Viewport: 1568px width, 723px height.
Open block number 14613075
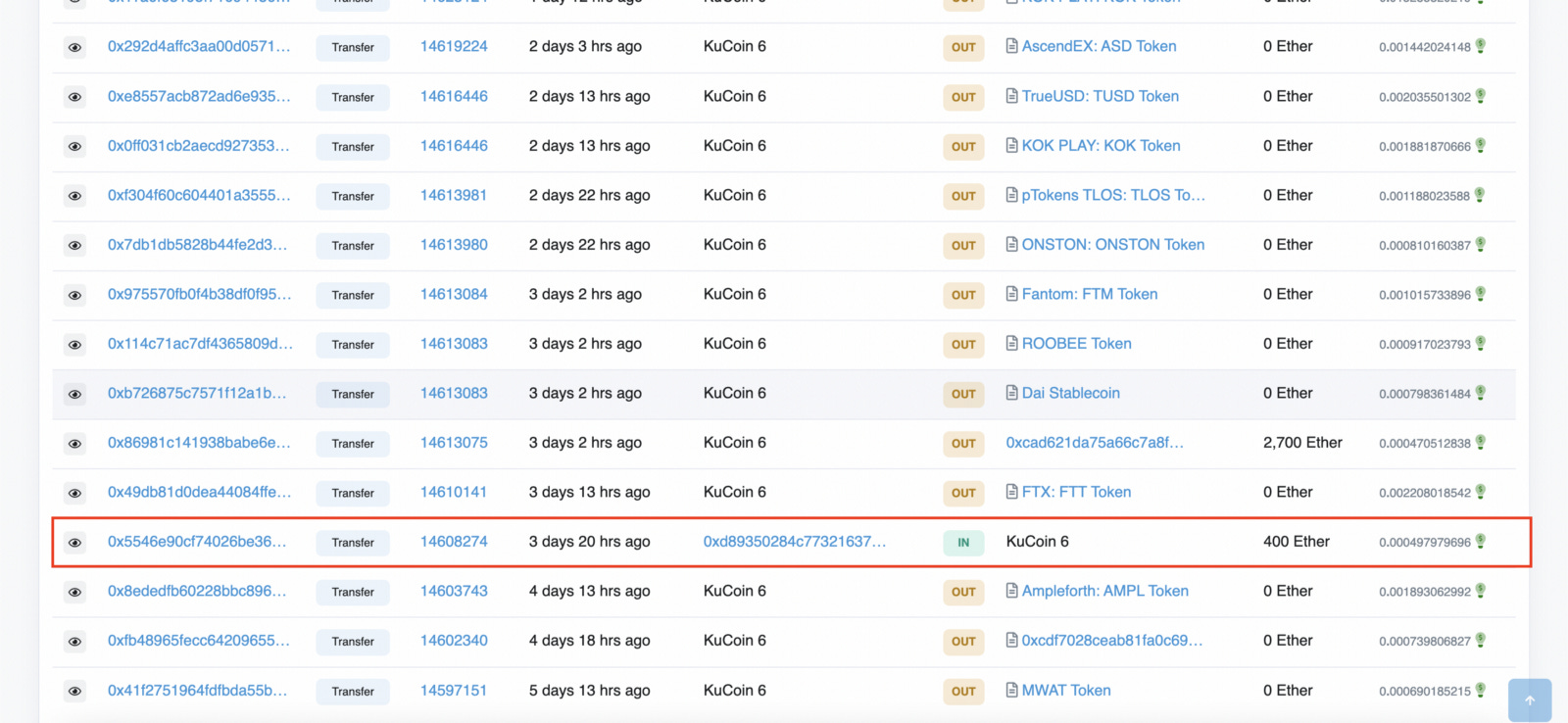point(454,443)
